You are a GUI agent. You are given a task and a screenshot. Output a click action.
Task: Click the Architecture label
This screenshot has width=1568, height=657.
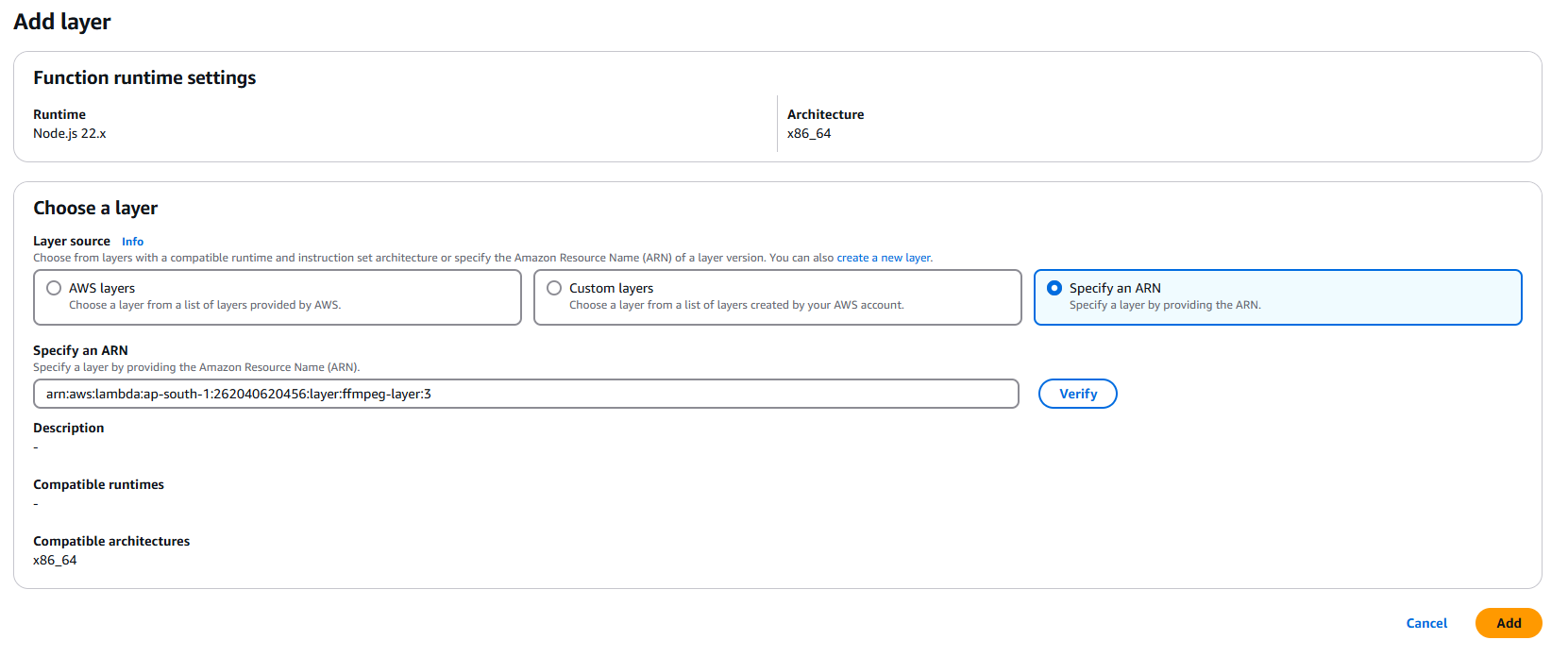tap(826, 114)
